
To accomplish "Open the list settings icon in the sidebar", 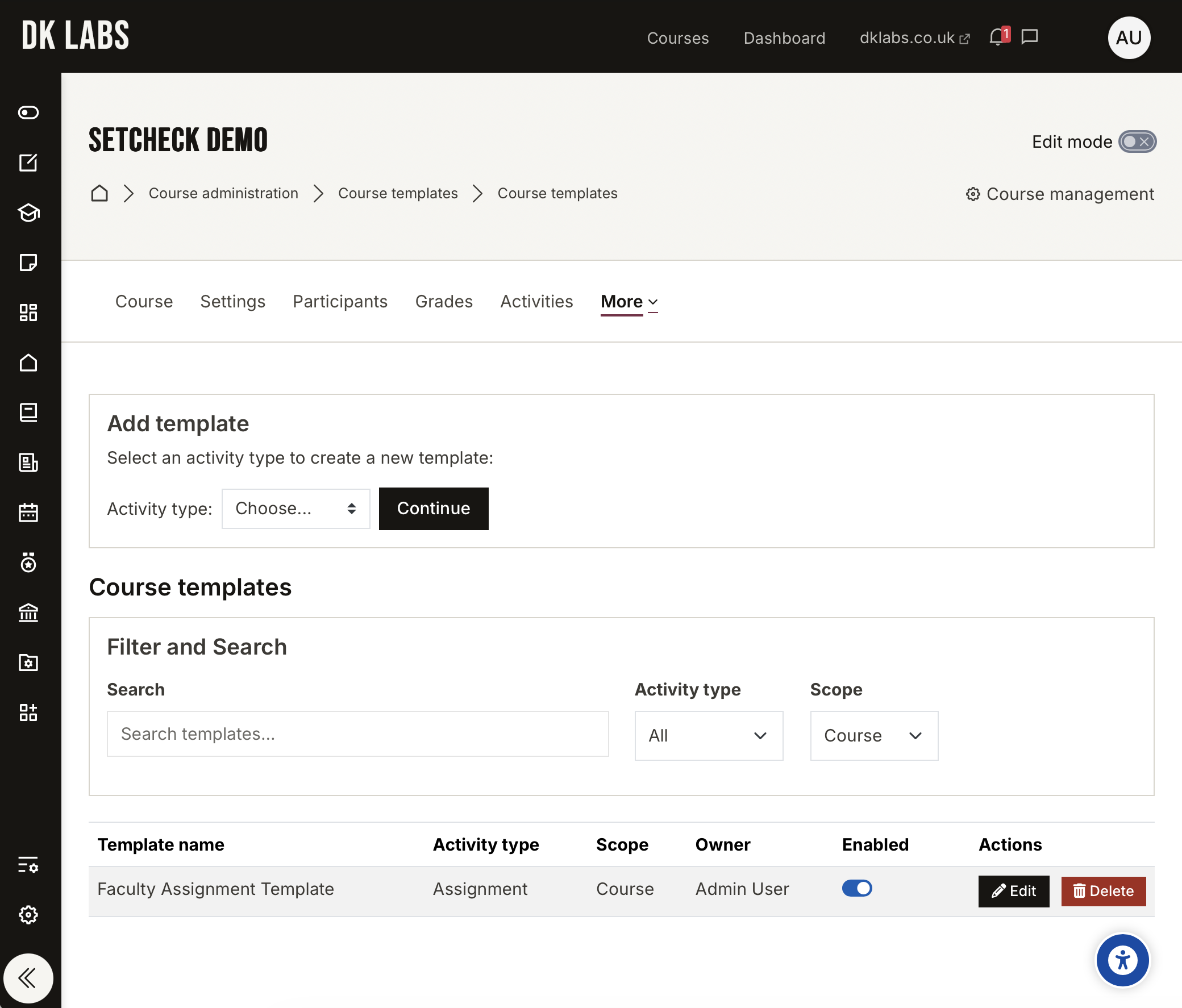I will point(28,865).
